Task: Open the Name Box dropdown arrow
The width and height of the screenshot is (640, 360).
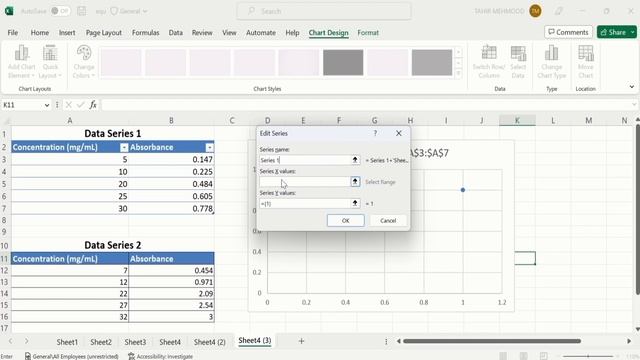Action: tap(47, 105)
